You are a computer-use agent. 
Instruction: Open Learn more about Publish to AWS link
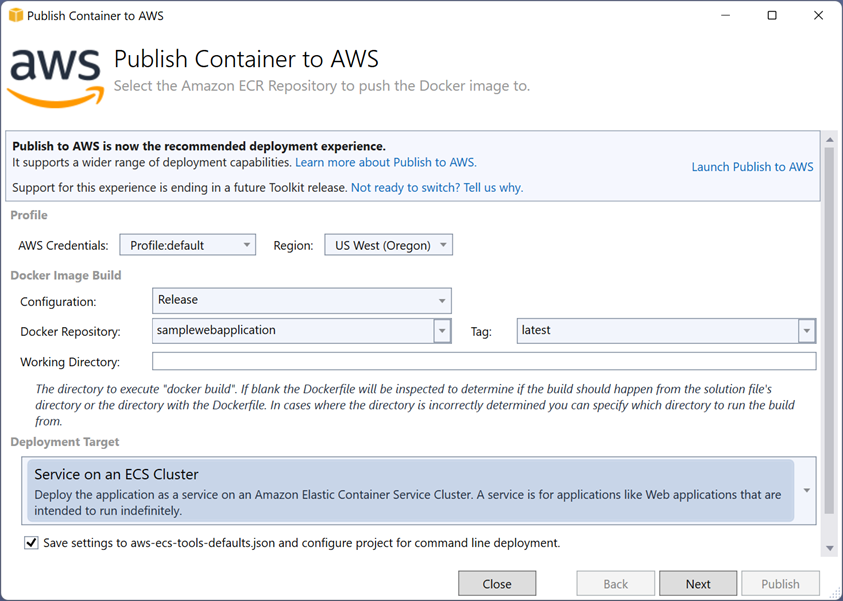click(385, 162)
